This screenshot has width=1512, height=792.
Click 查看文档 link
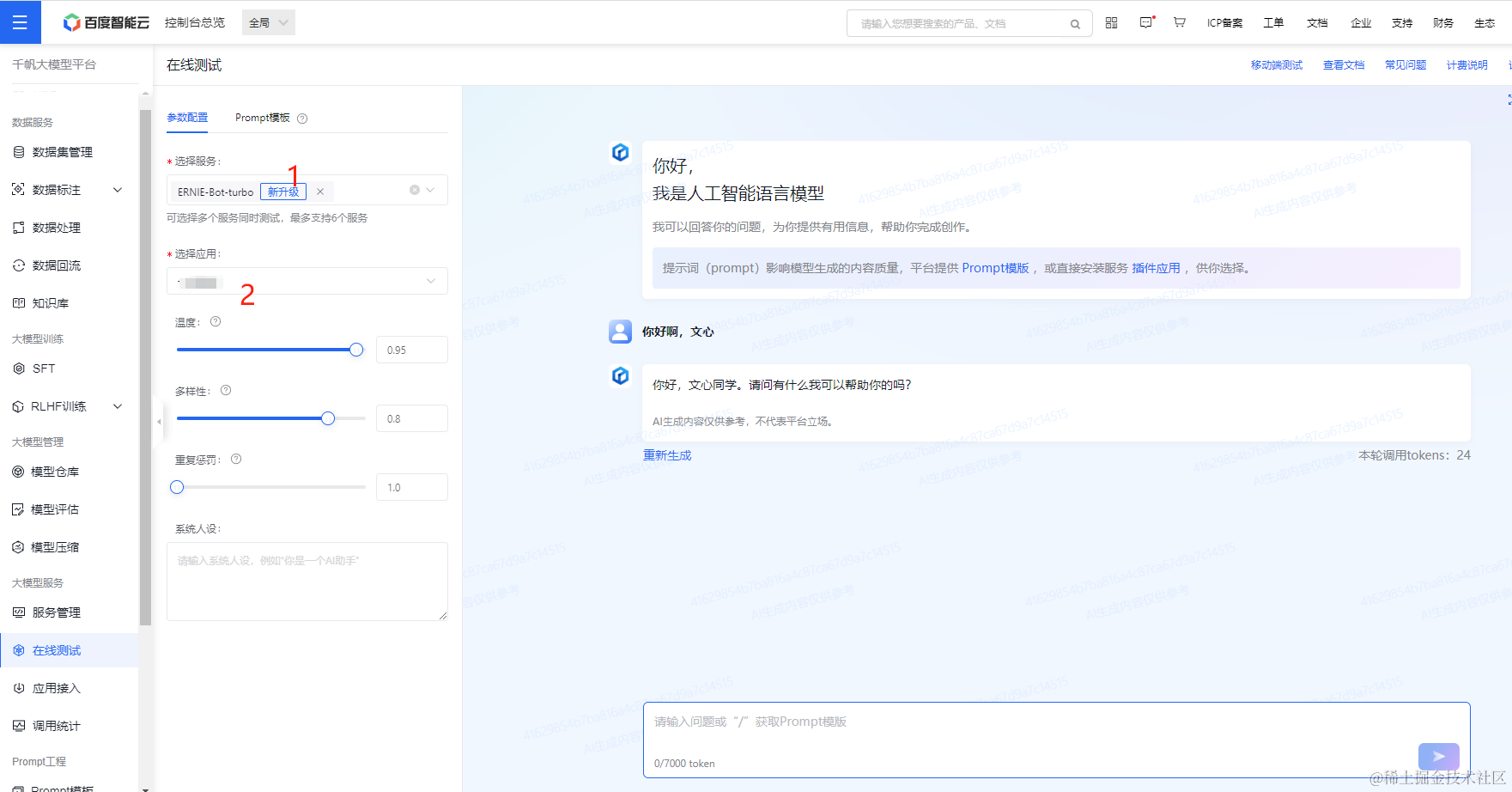(x=1344, y=65)
